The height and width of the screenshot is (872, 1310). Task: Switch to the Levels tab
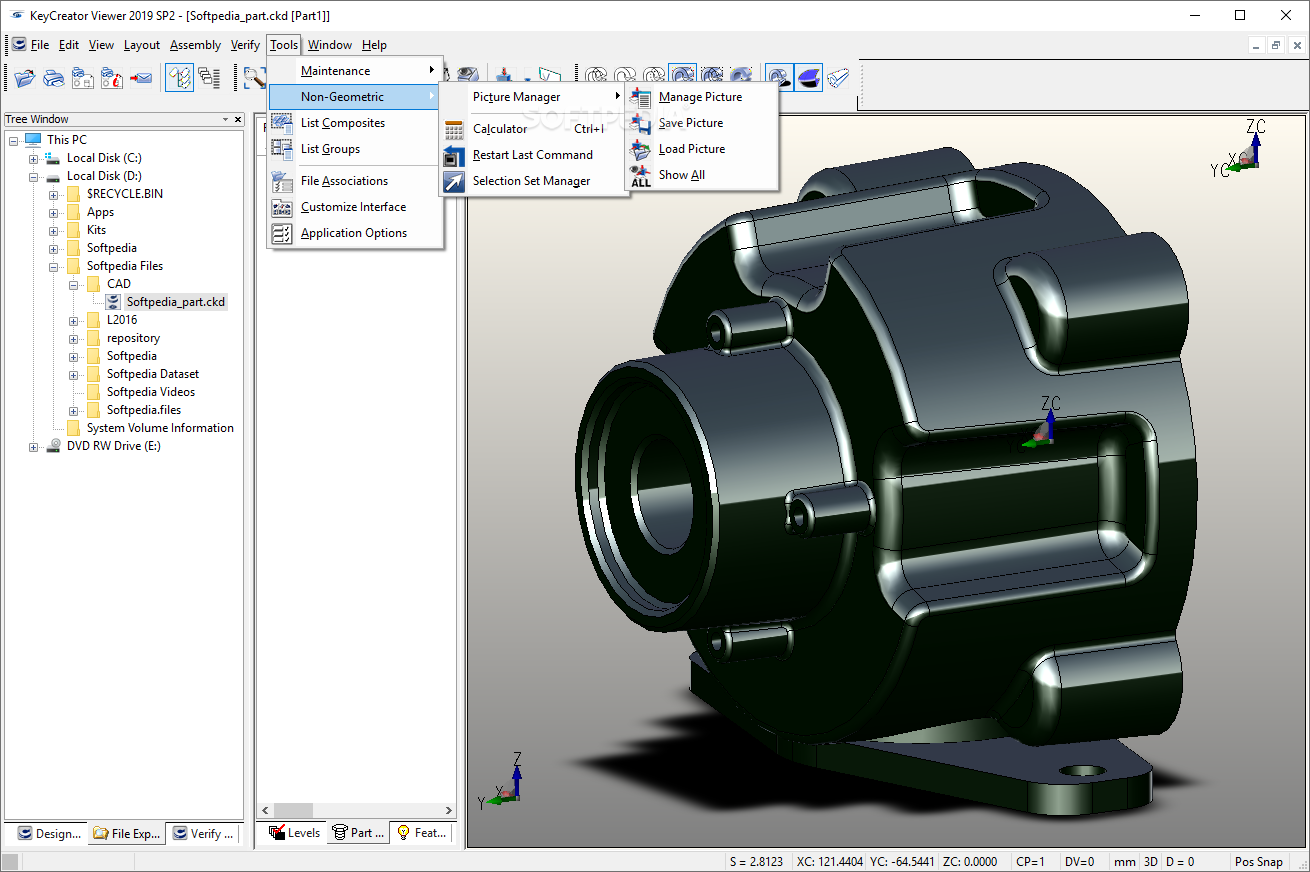tap(294, 832)
